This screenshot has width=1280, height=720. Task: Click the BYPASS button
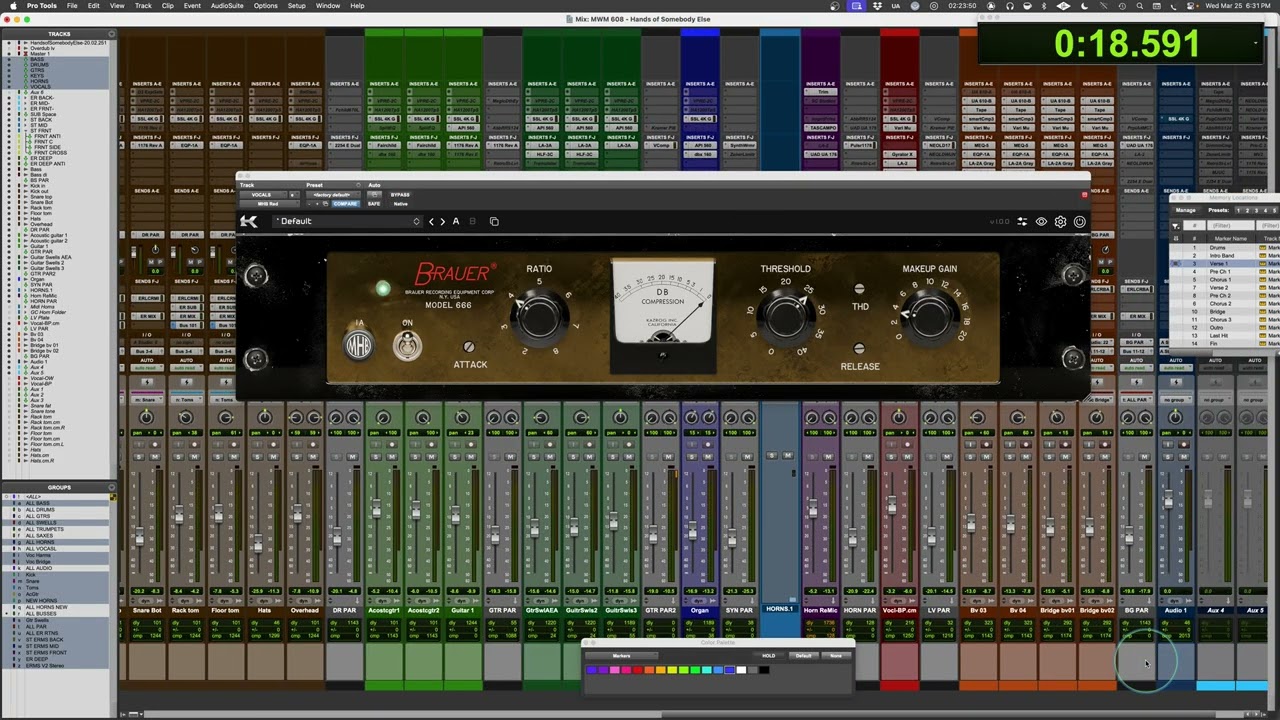pyautogui.click(x=400, y=195)
